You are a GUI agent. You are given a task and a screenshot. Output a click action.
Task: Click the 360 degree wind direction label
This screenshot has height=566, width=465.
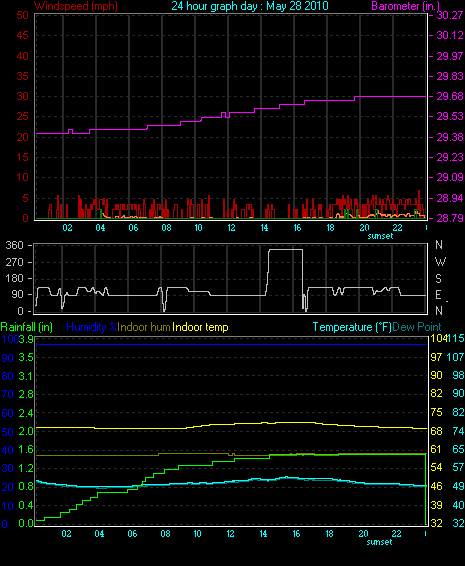[14, 245]
